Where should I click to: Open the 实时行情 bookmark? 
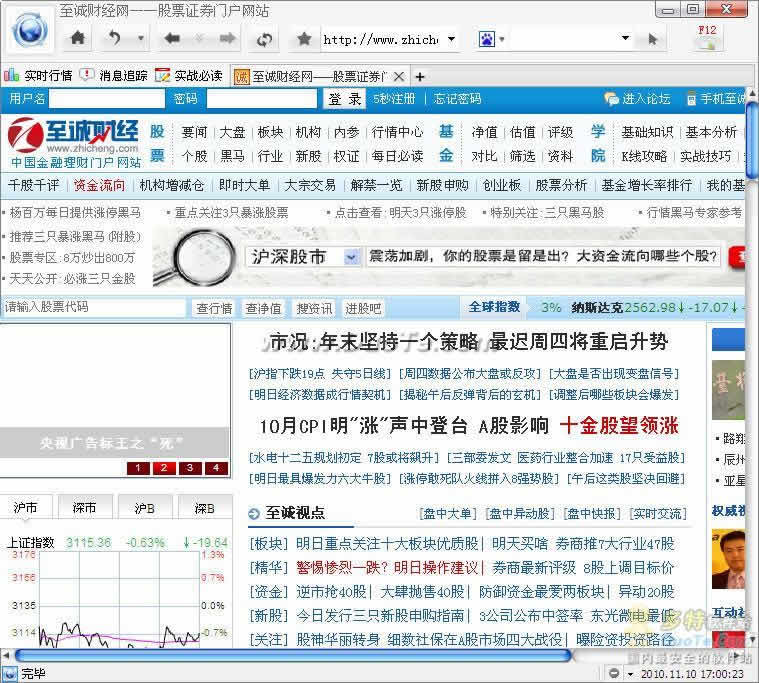(x=40, y=76)
